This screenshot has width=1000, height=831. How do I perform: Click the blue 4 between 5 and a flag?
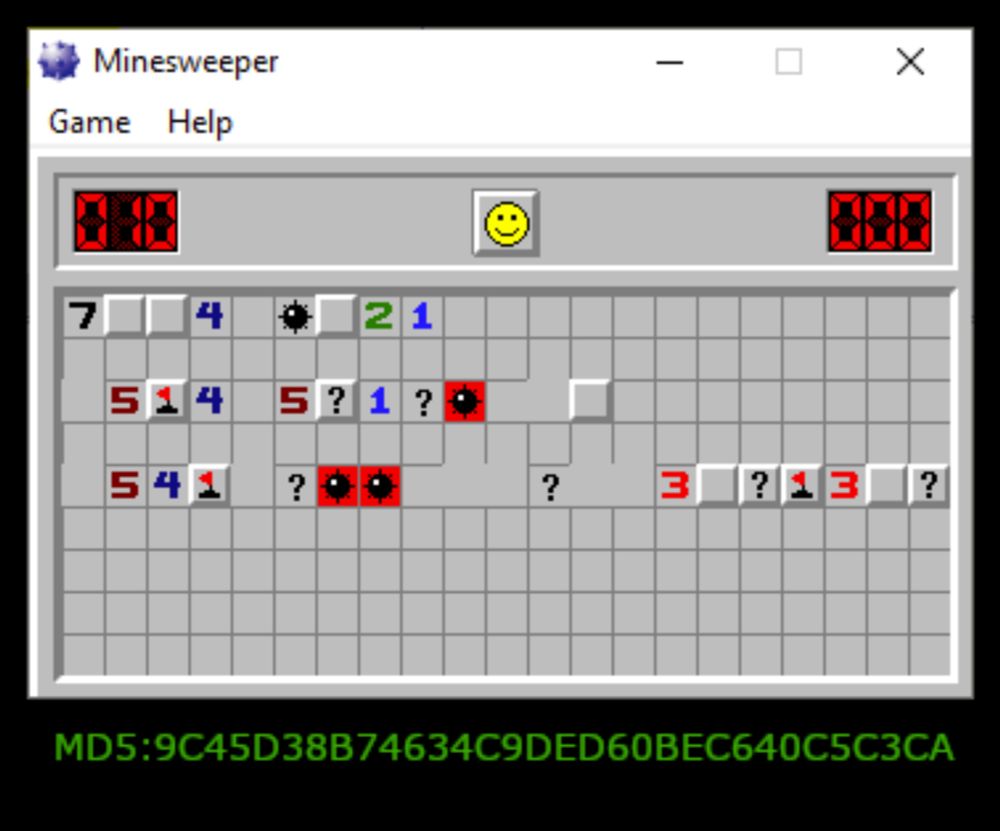(167, 486)
